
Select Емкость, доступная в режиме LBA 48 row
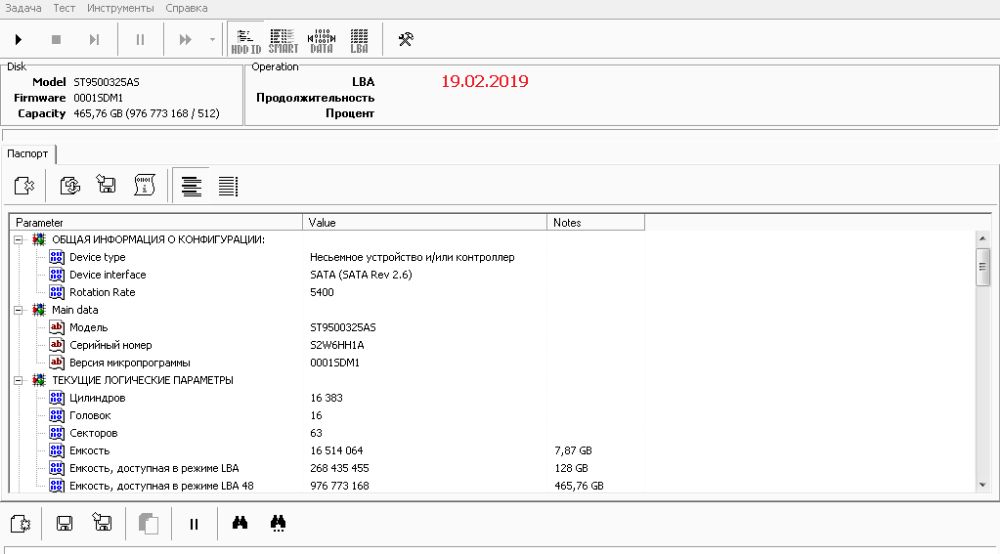(327, 486)
